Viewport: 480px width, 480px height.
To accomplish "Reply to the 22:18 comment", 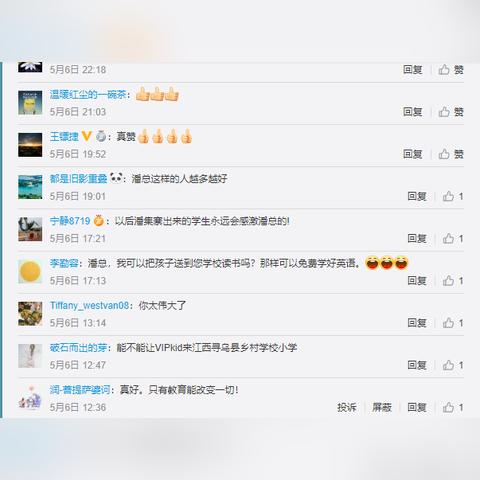I will (x=413, y=70).
